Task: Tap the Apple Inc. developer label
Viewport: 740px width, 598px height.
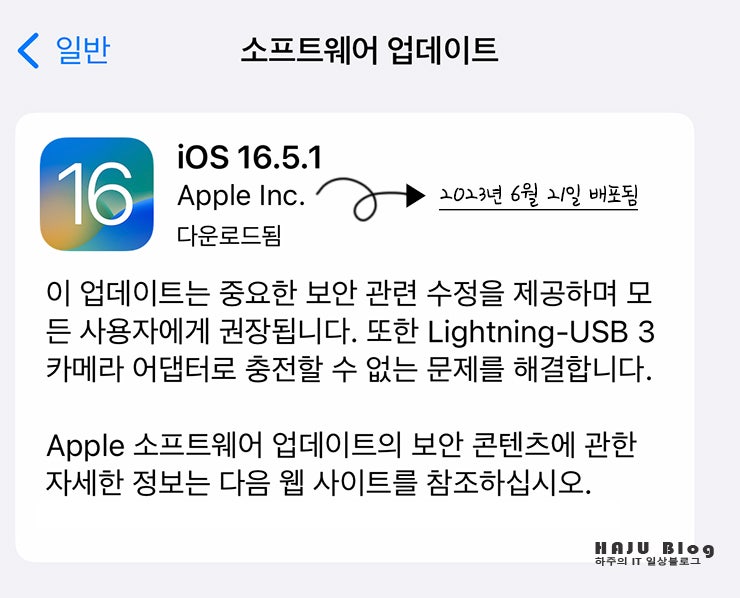Action: click(241, 195)
